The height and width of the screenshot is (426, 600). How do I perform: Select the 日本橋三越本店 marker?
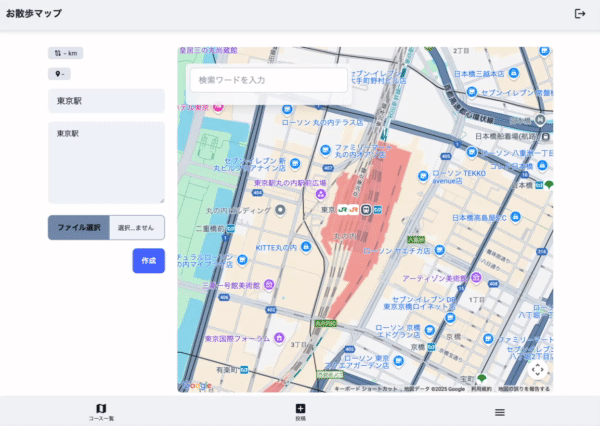pyautogui.click(x=514, y=72)
